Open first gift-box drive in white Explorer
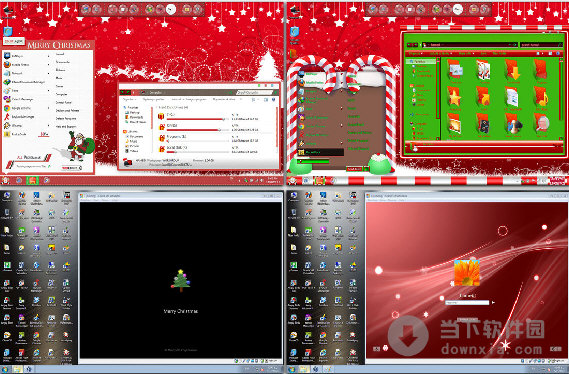The image size is (569, 374). pos(161,116)
